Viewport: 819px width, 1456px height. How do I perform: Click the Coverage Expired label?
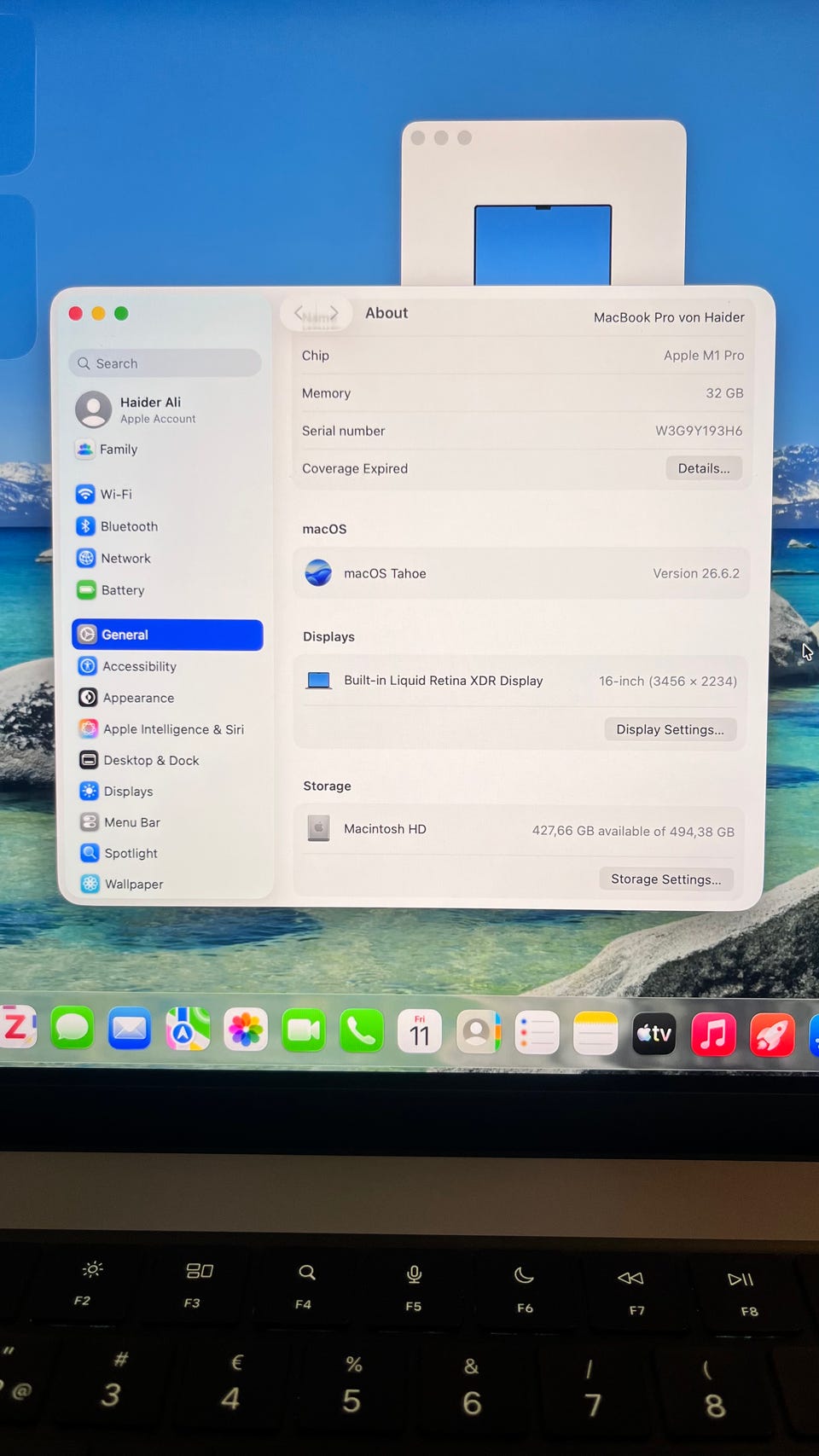[355, 468]
